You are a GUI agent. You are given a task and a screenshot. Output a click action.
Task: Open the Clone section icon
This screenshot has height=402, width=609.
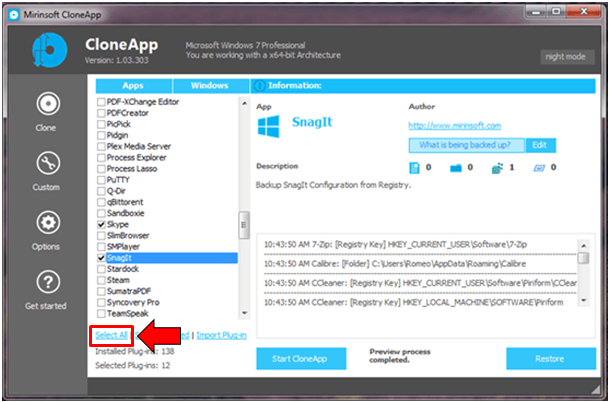pyautogui.click(x=48, y=104)
